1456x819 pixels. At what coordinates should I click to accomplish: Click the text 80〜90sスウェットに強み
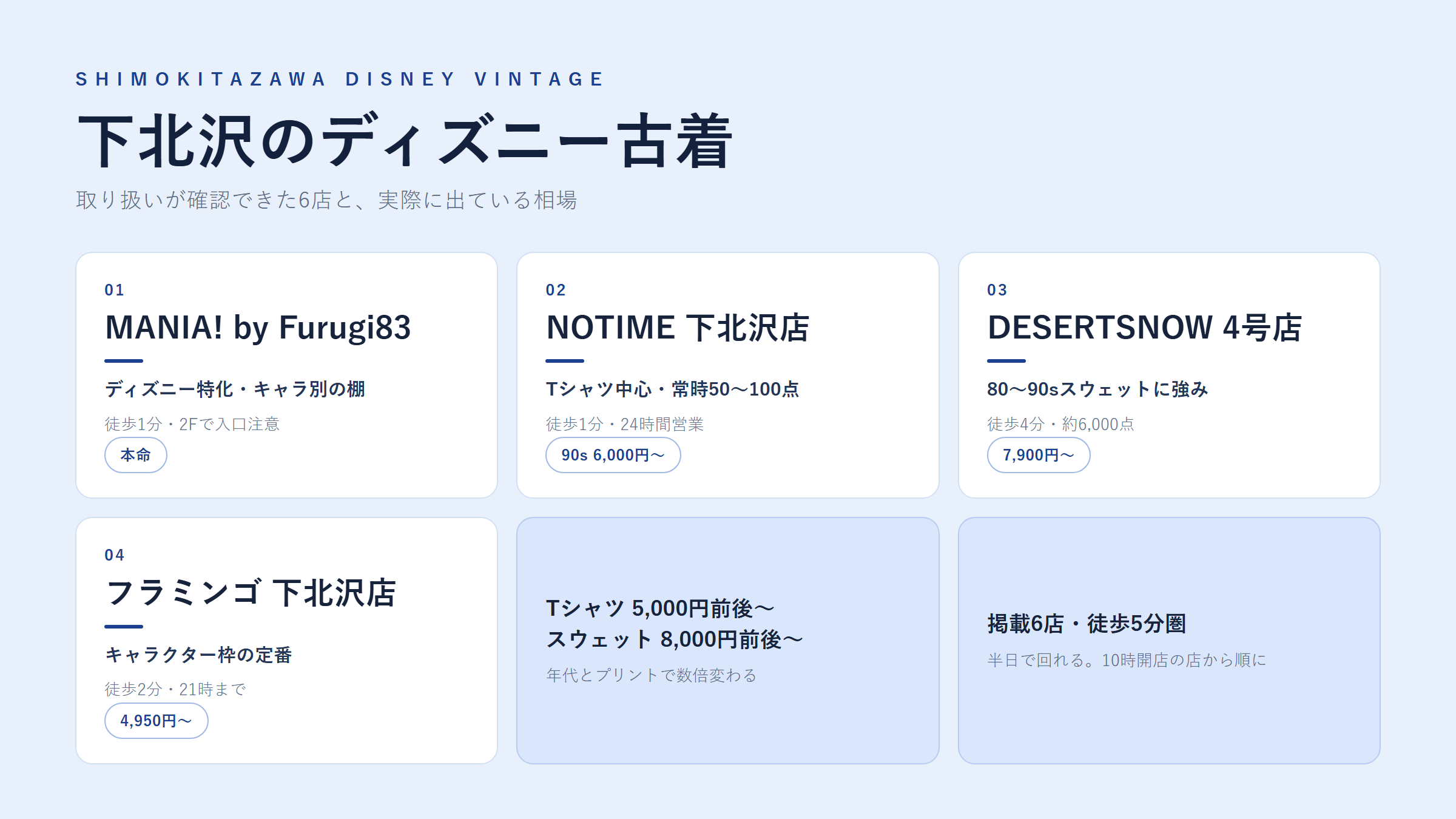(1097, 389)
